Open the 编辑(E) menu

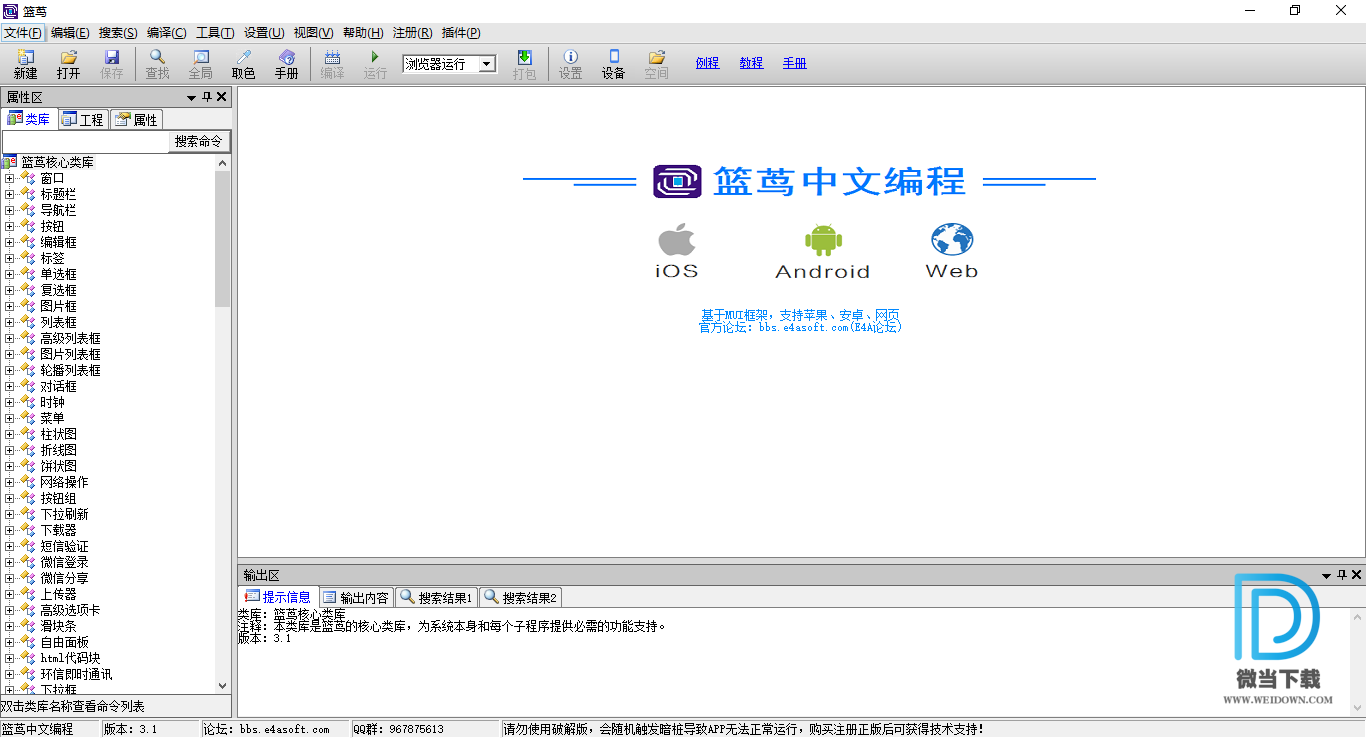pos(70,33)
